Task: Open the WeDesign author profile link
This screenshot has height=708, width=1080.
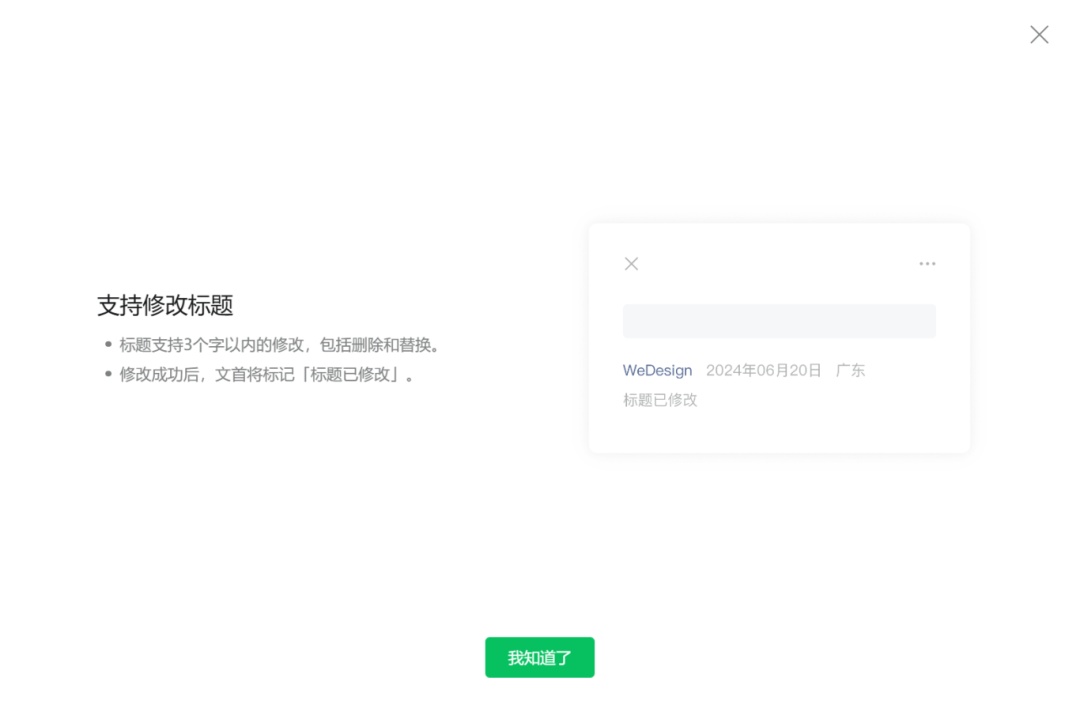Action: click(x=657, y=370)
